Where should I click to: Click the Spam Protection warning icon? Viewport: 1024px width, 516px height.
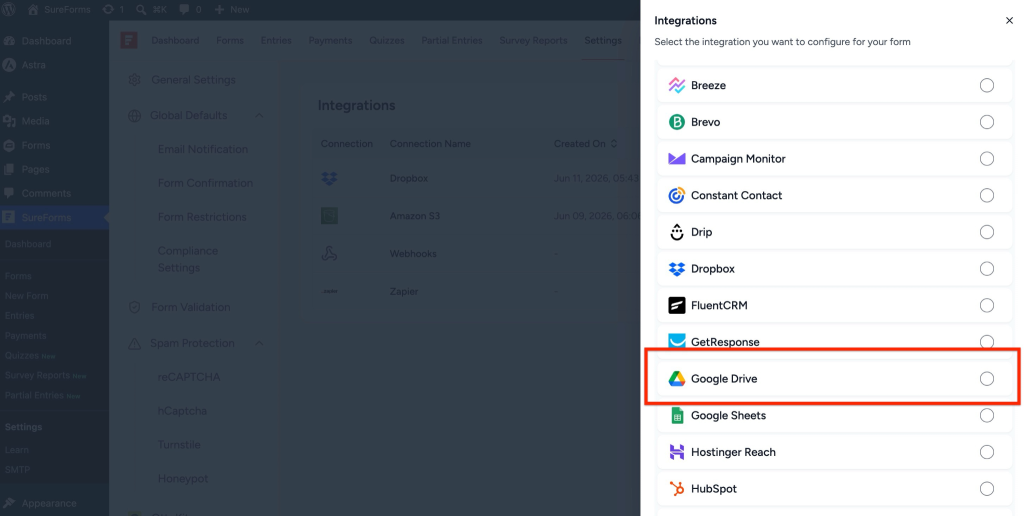135,344
